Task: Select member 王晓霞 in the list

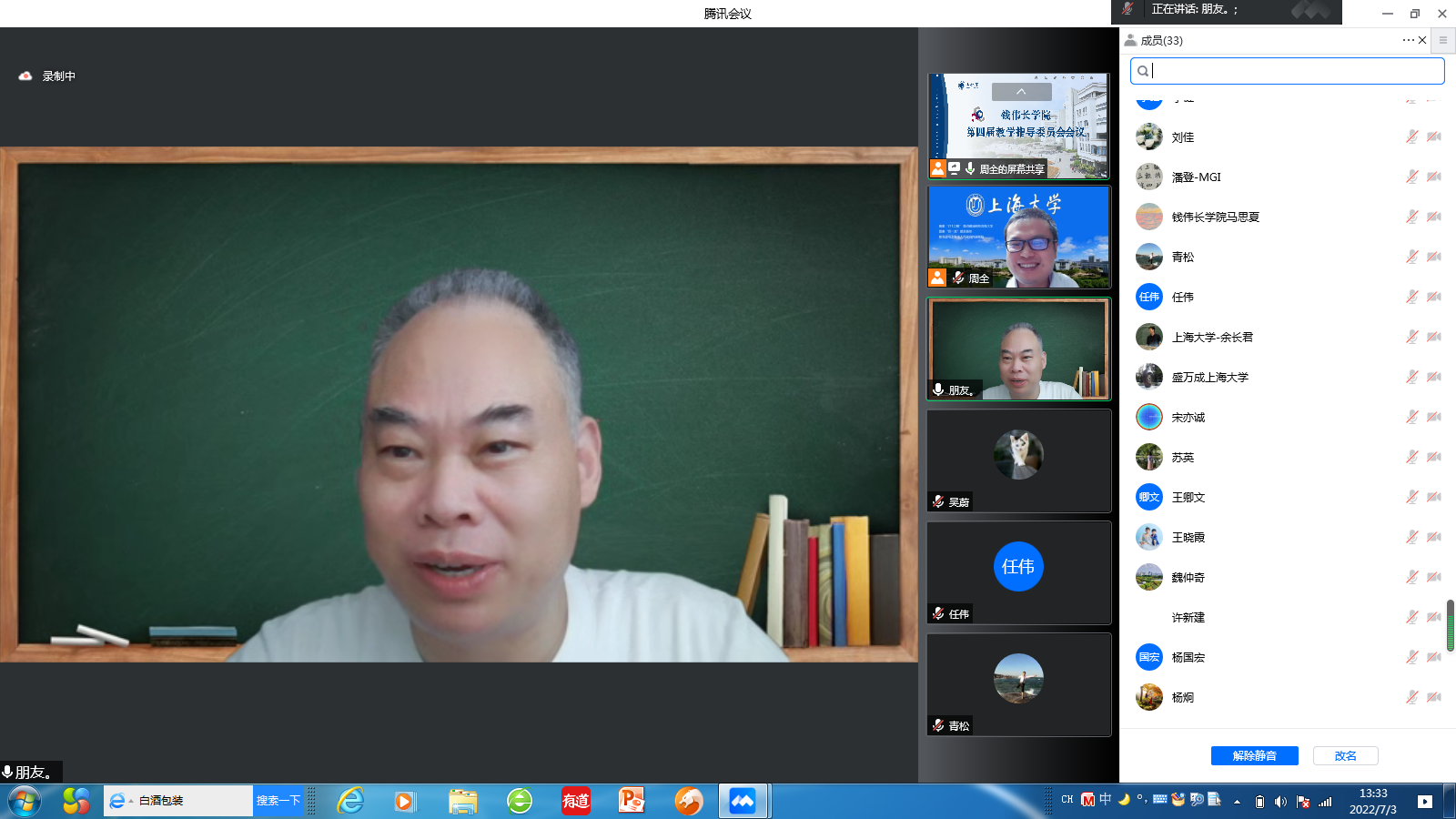Action: point(1188,538)
